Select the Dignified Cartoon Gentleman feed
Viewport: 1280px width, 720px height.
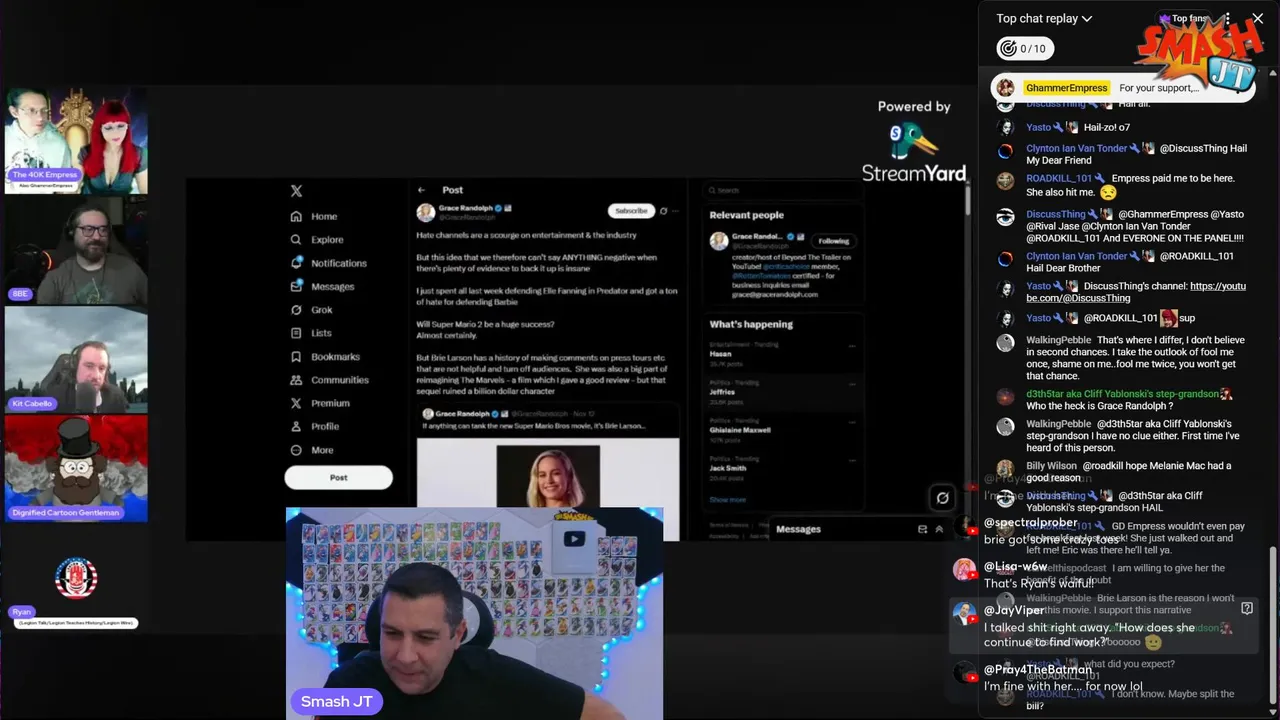tap(76, 469)
